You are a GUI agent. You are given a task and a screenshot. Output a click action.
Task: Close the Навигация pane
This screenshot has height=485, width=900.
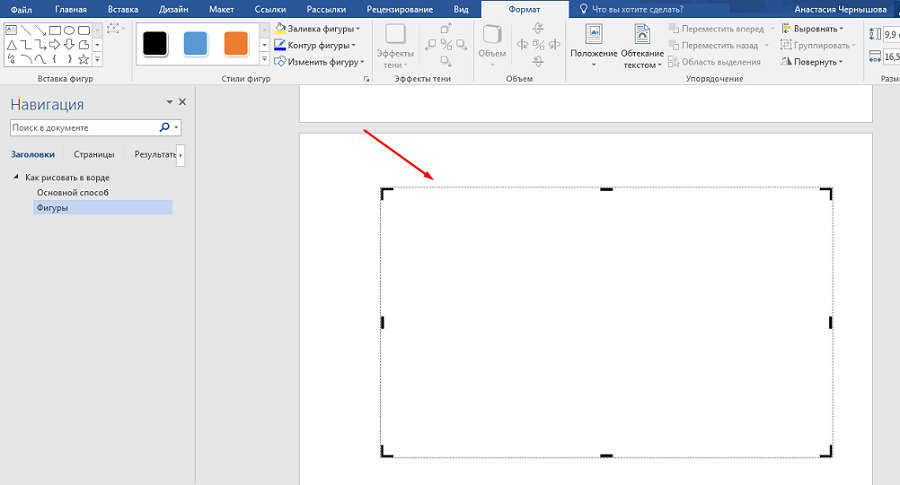182,102
